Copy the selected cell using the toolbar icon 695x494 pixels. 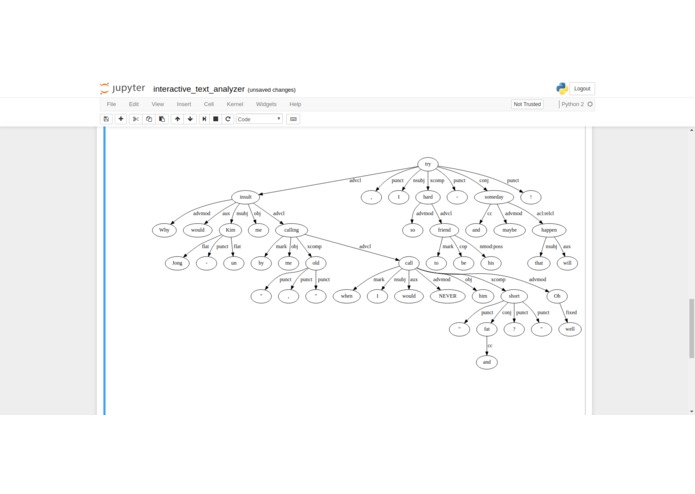(149, 119)
